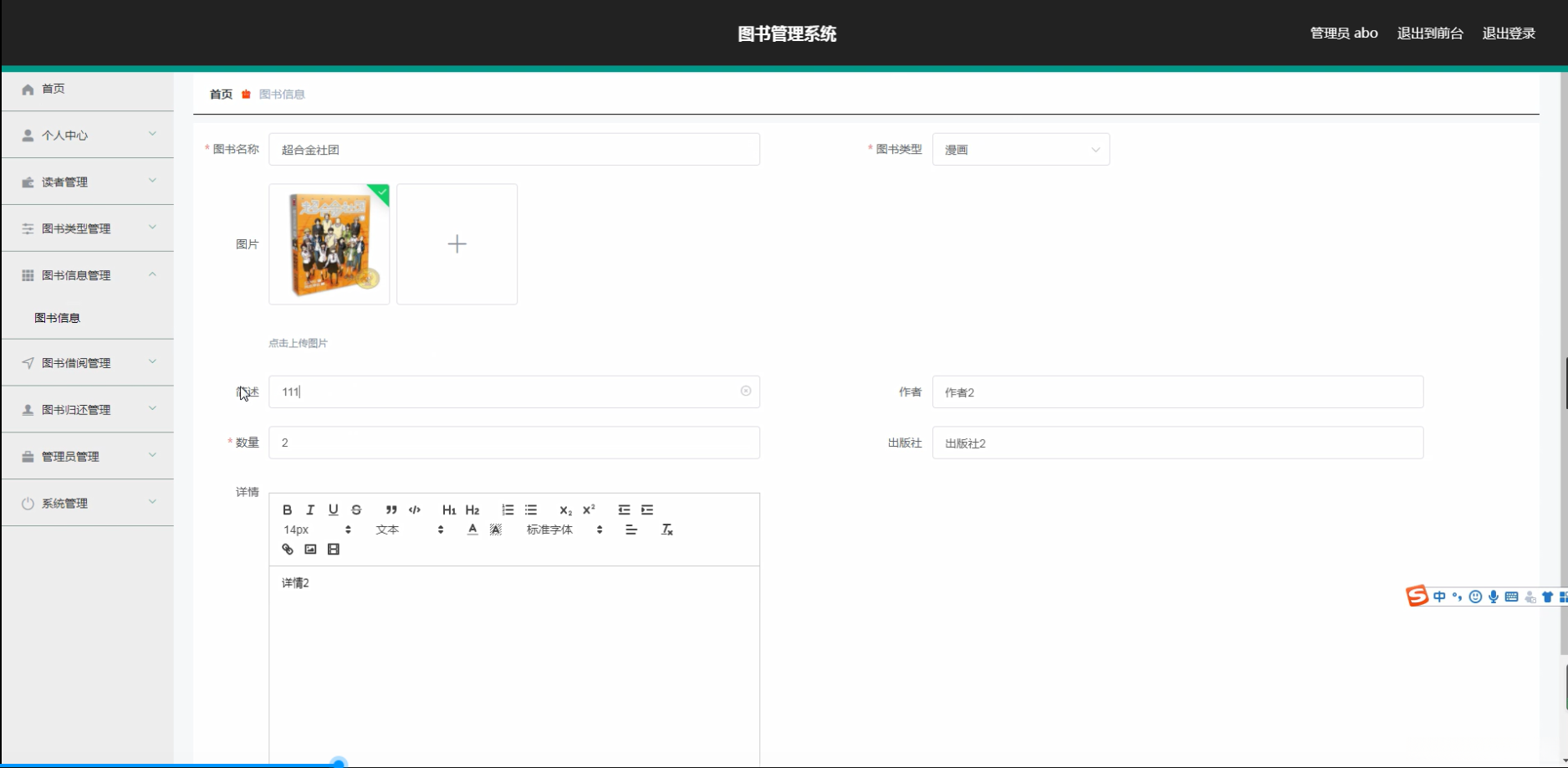Focus the 作者 input field
The image size is (1568, 768).
pos(1177,392)
